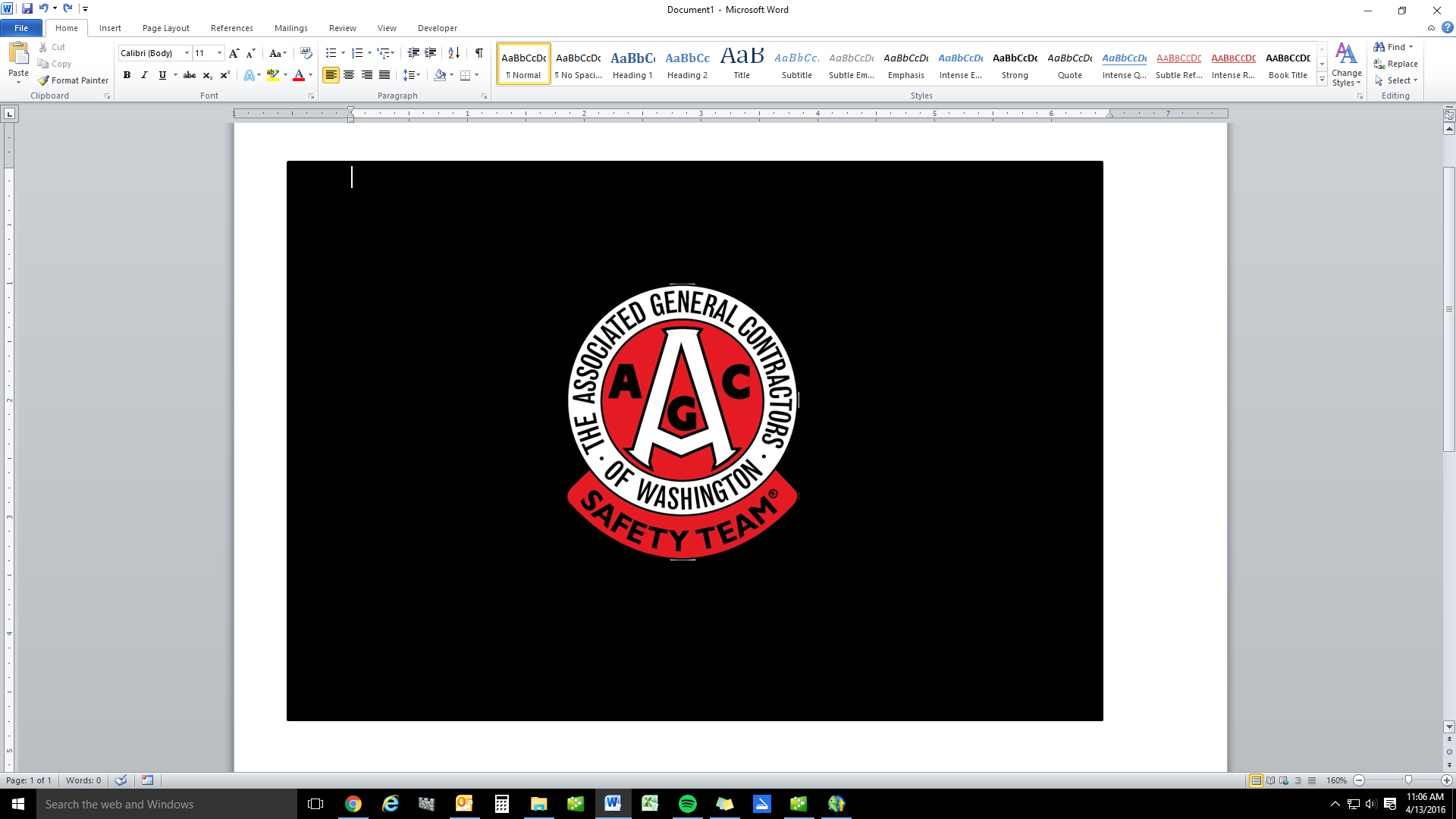Save the document from quick access toolbar
This screenshot has height=819, width=1456.
point(27,9)
